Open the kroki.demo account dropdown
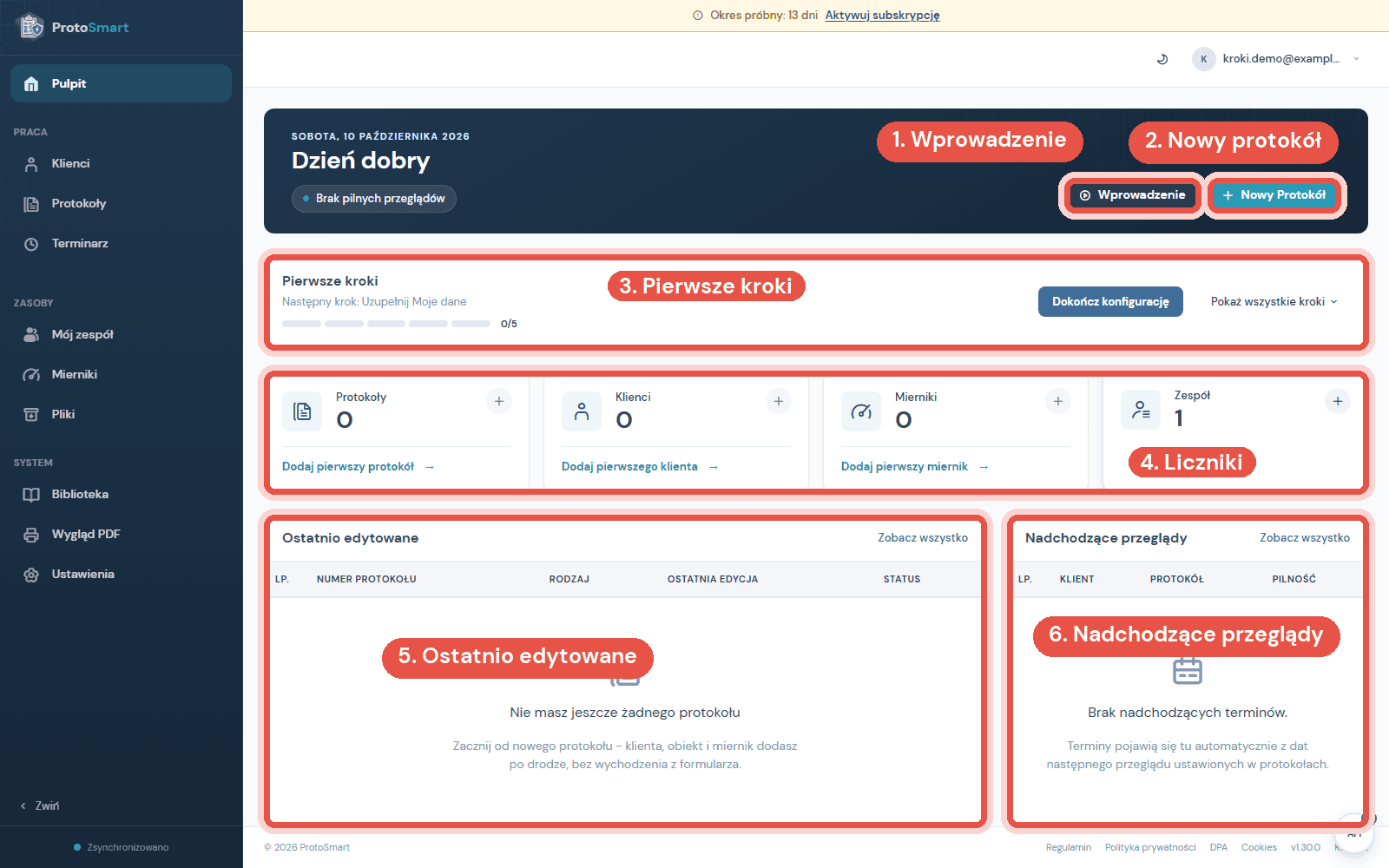The width and height of the screenshot is (1389, 868). pos(1276,59)
